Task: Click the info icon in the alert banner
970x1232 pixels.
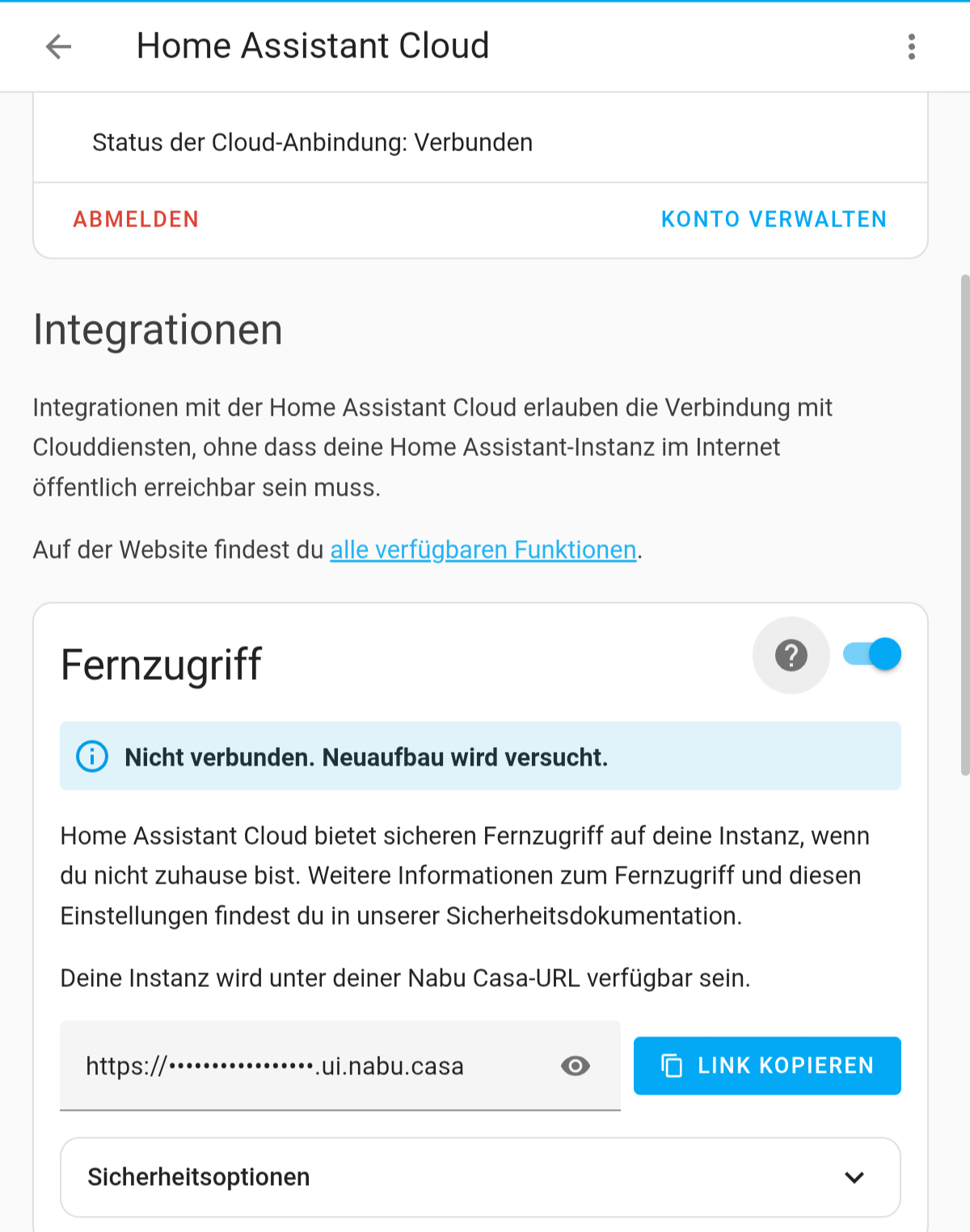Action: (x=92, y=757)
